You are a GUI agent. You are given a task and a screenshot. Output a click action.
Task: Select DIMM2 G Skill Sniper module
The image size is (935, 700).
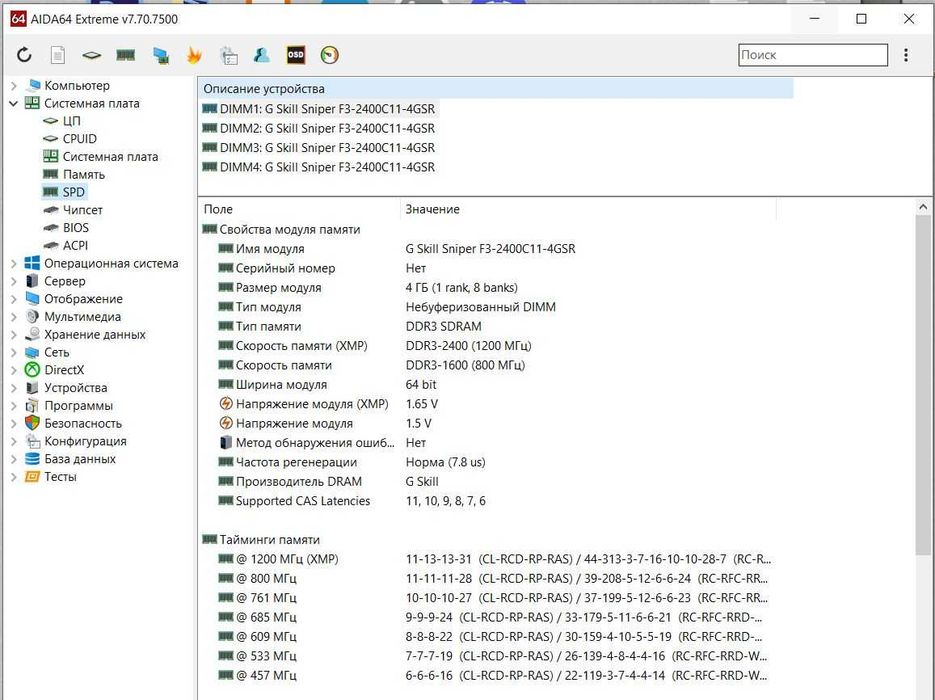319,128
